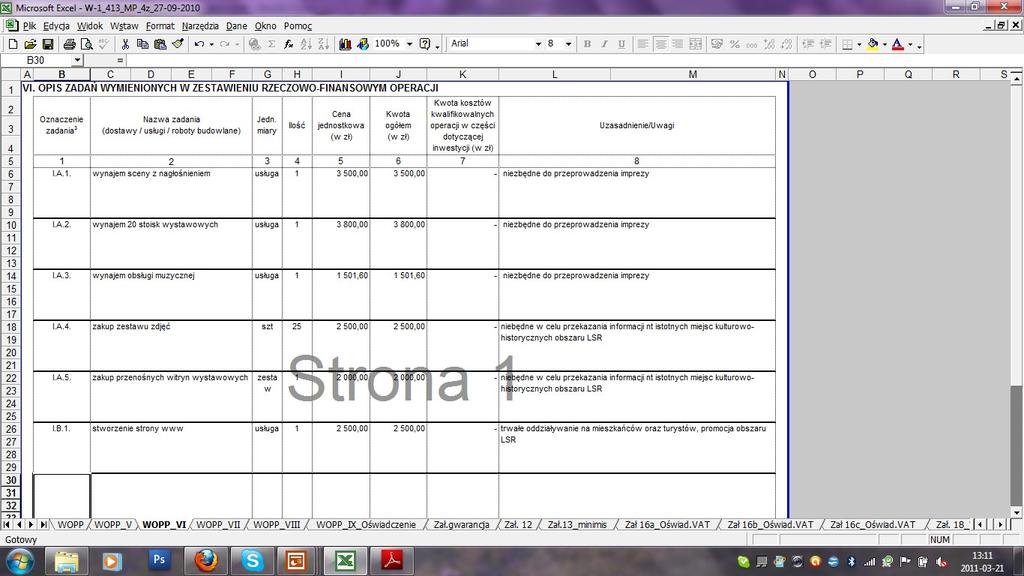Decrease the indent
Screen dimensions: 1024x576
[808, 44]
